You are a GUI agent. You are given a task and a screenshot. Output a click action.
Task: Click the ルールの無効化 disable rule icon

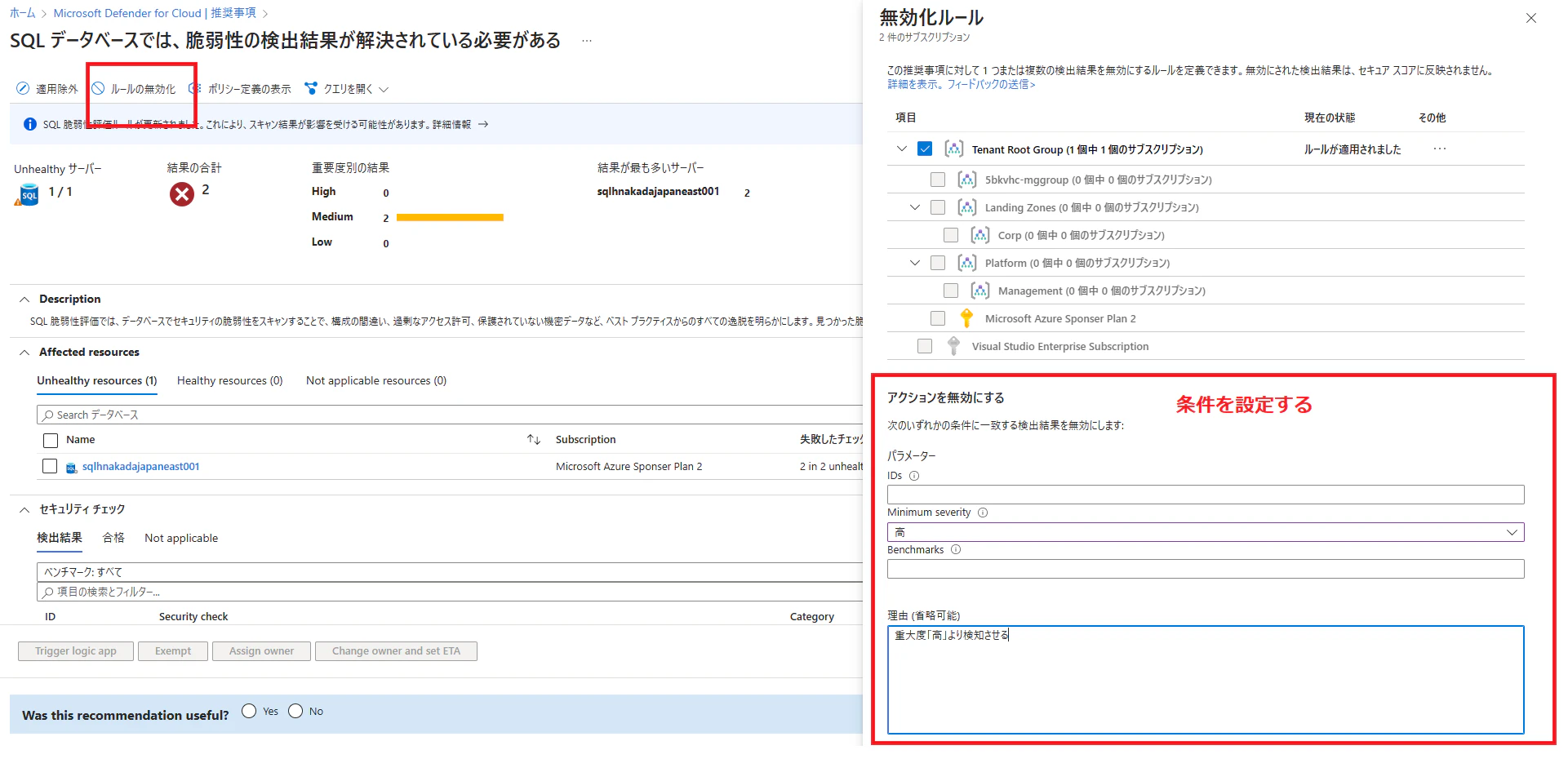tap(98, 89)
